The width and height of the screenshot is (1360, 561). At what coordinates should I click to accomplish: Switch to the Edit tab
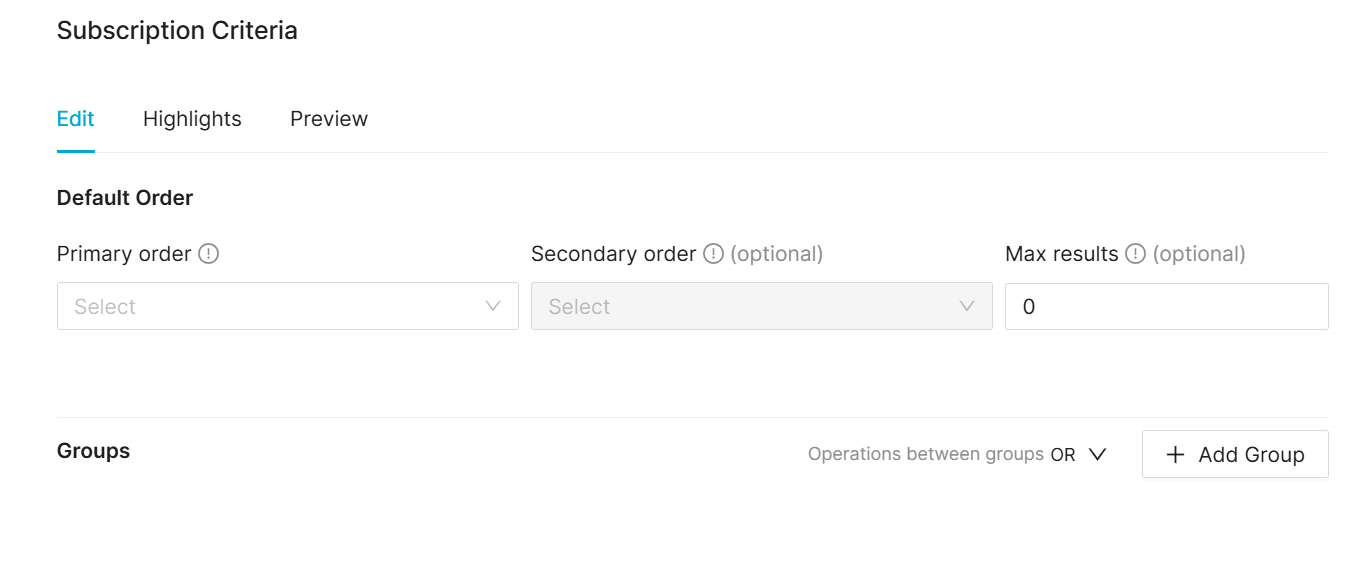tap(75, 119)
